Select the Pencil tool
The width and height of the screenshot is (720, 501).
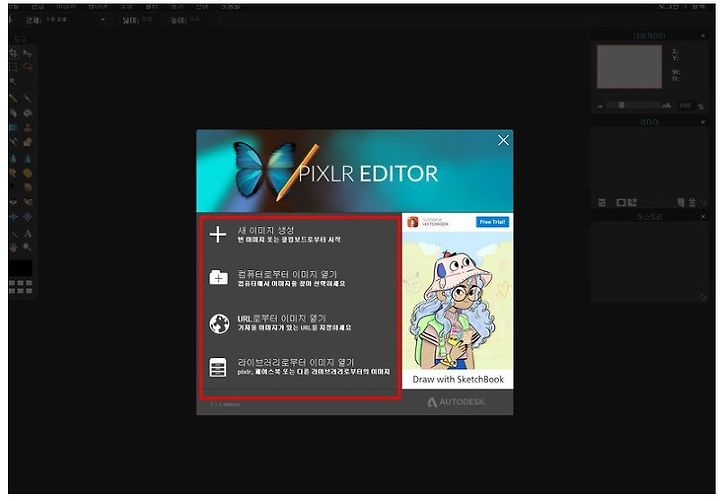click(x=14, y=98)
